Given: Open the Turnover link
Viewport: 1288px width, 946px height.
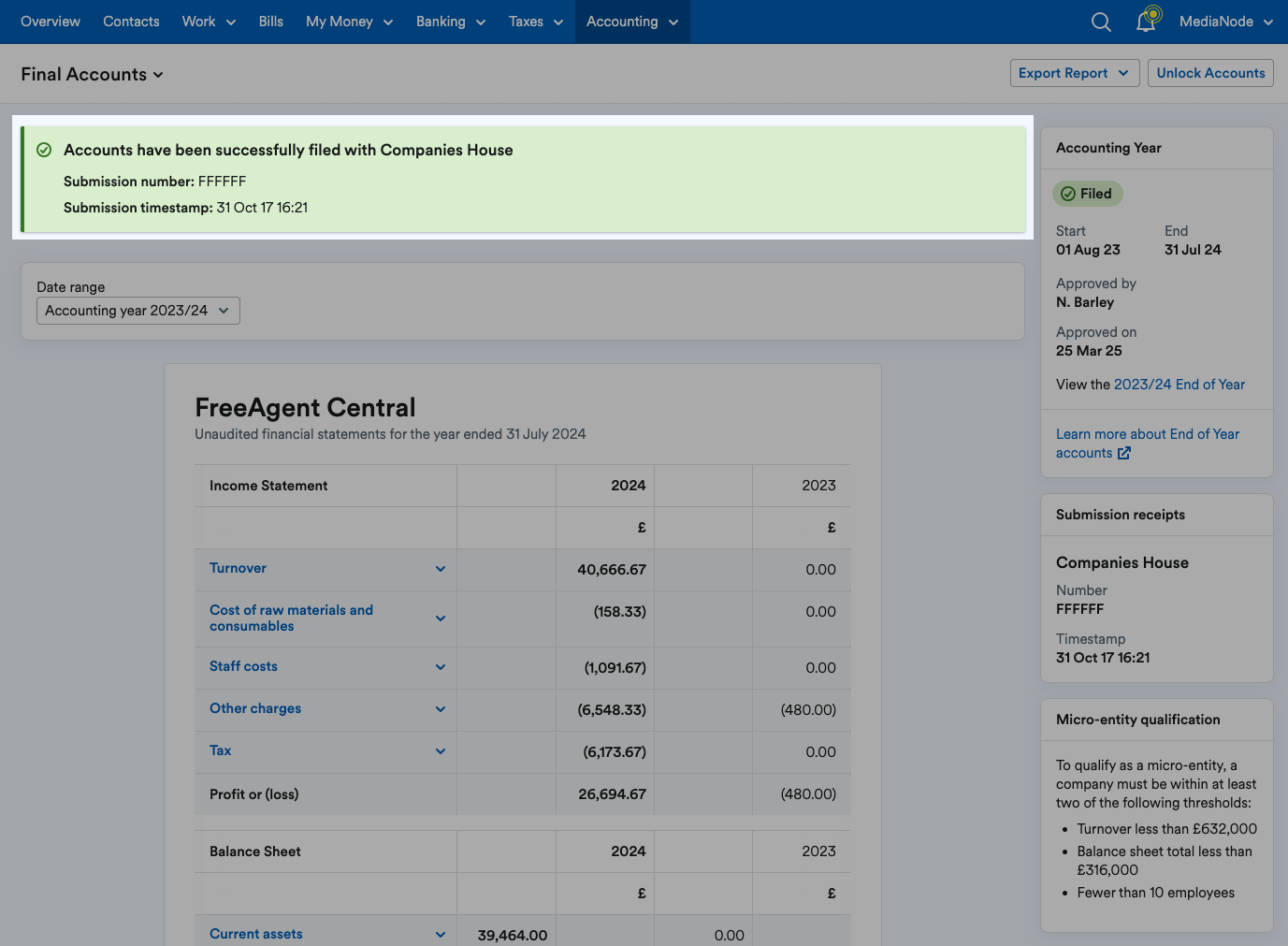Looking at the screenshot, I should tap(238, 568).
